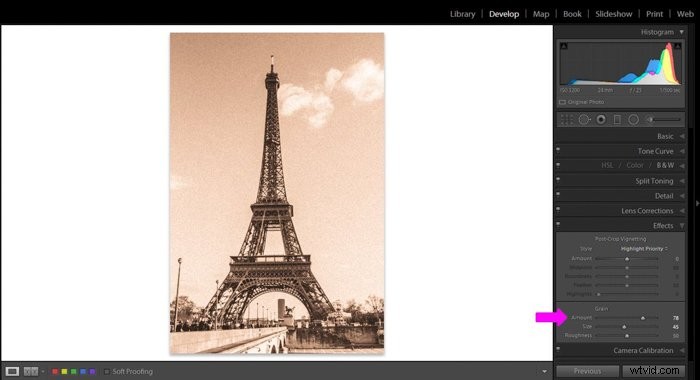Click the histogram graph area
This screenshot has height=380, width=700.
(x=621, y=63)
